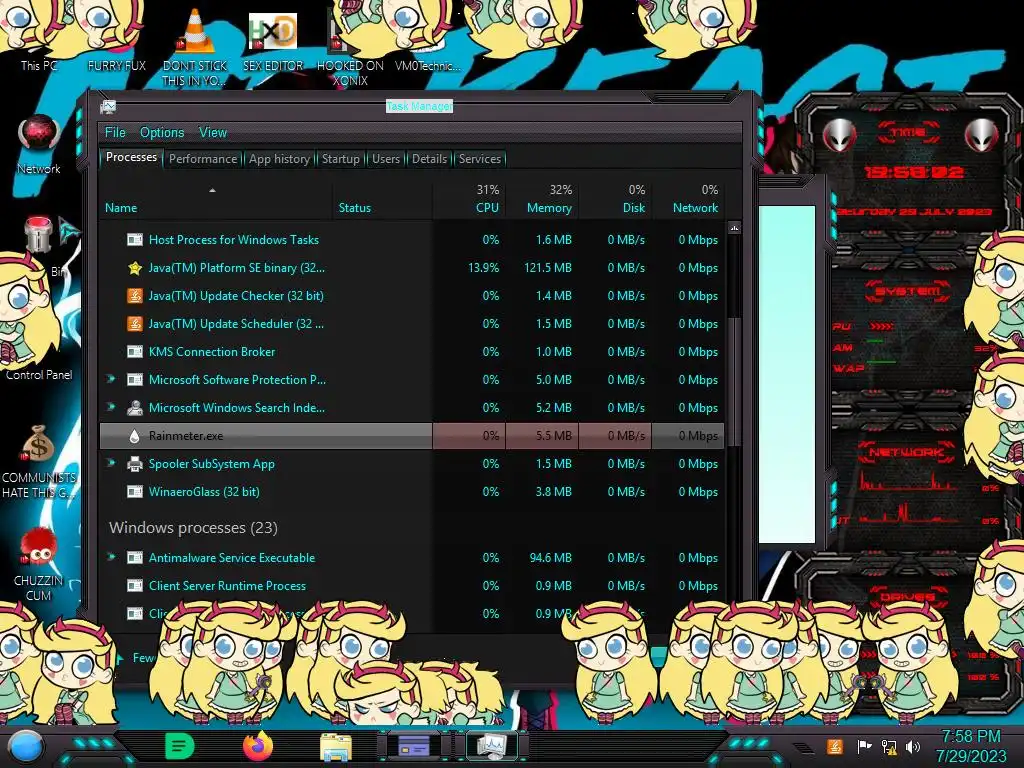Open the View menu

(213, 133)
